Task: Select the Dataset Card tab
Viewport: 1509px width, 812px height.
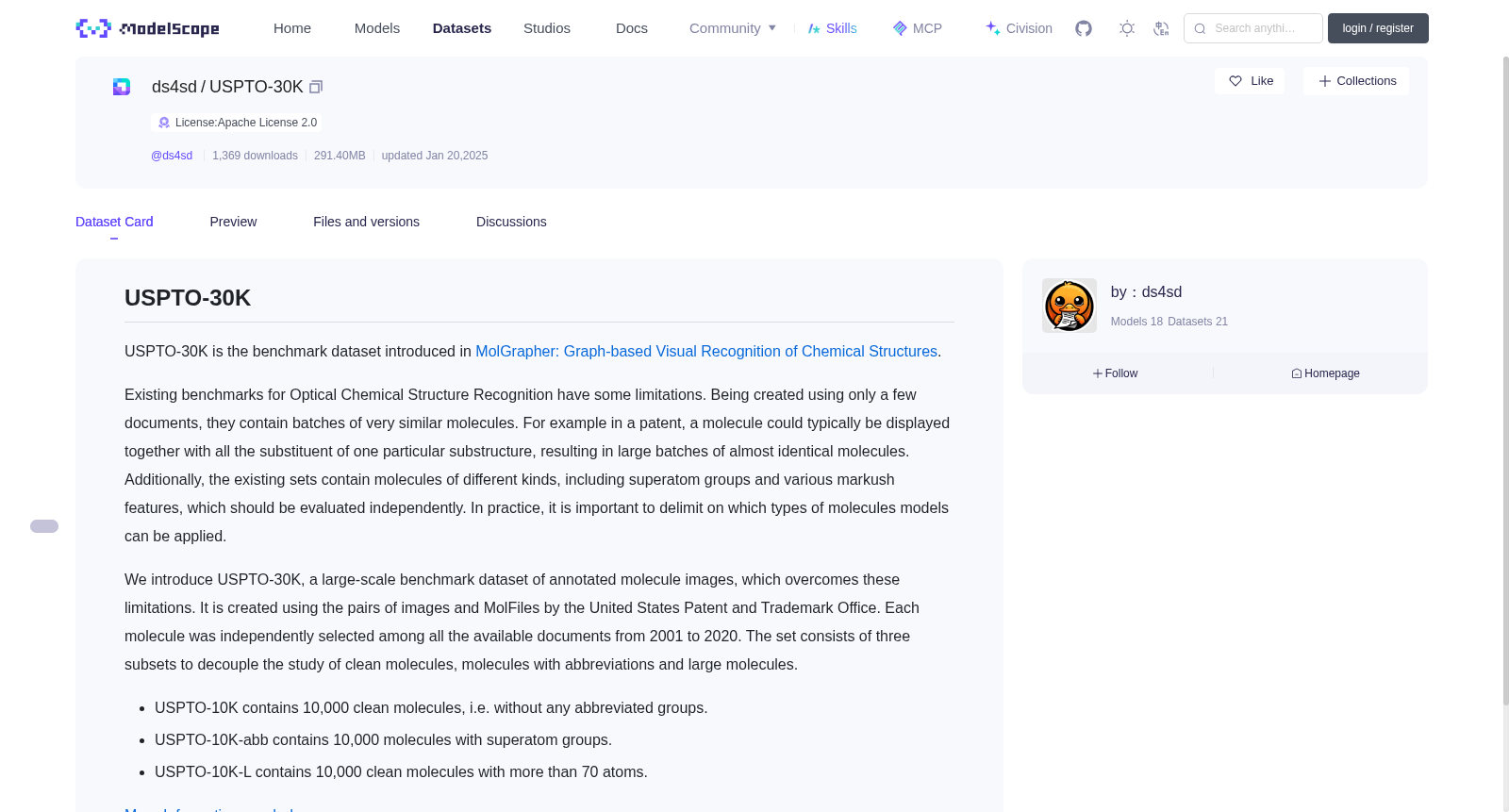Action: 114,222
